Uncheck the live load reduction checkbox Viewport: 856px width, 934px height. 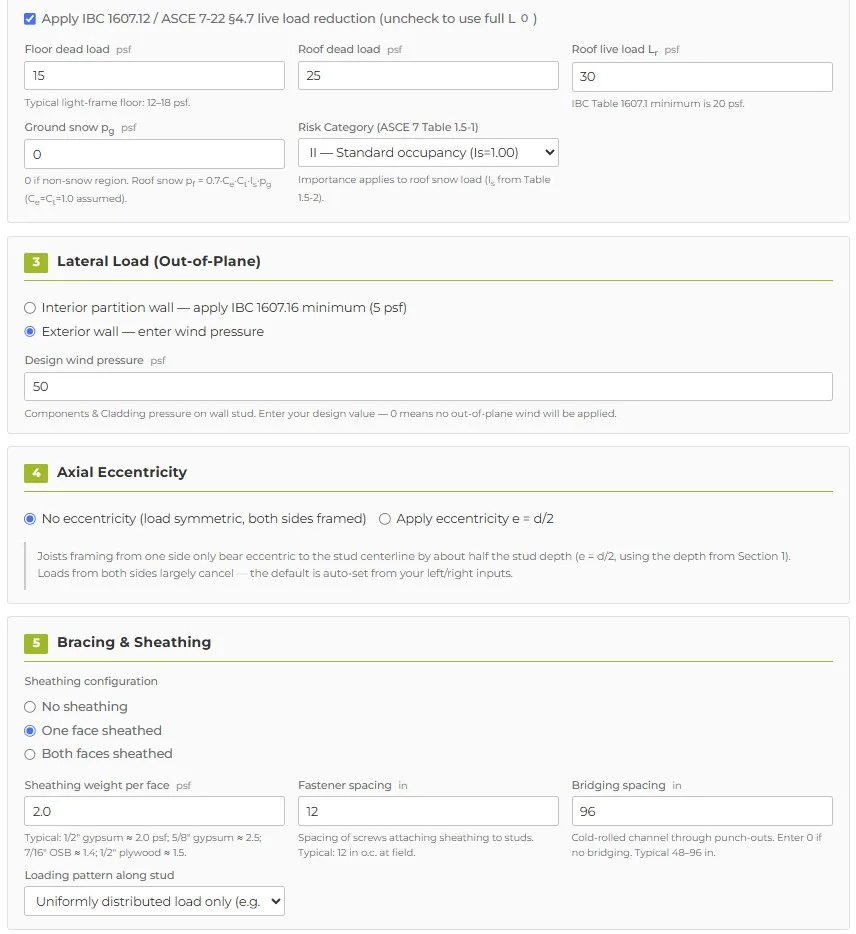point(30,19)
